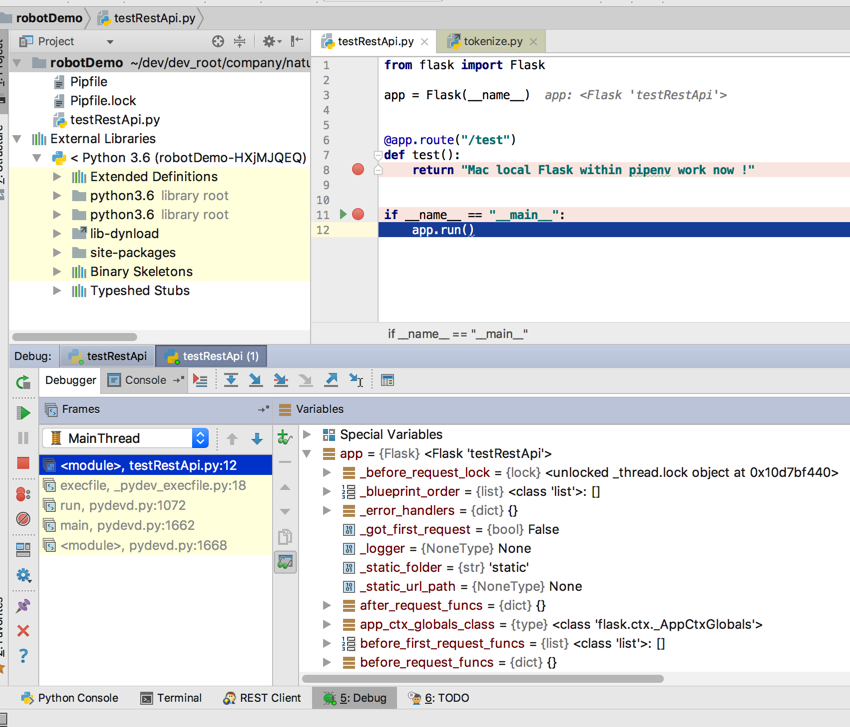Click the Step Out debugger icon

[331, 380]
